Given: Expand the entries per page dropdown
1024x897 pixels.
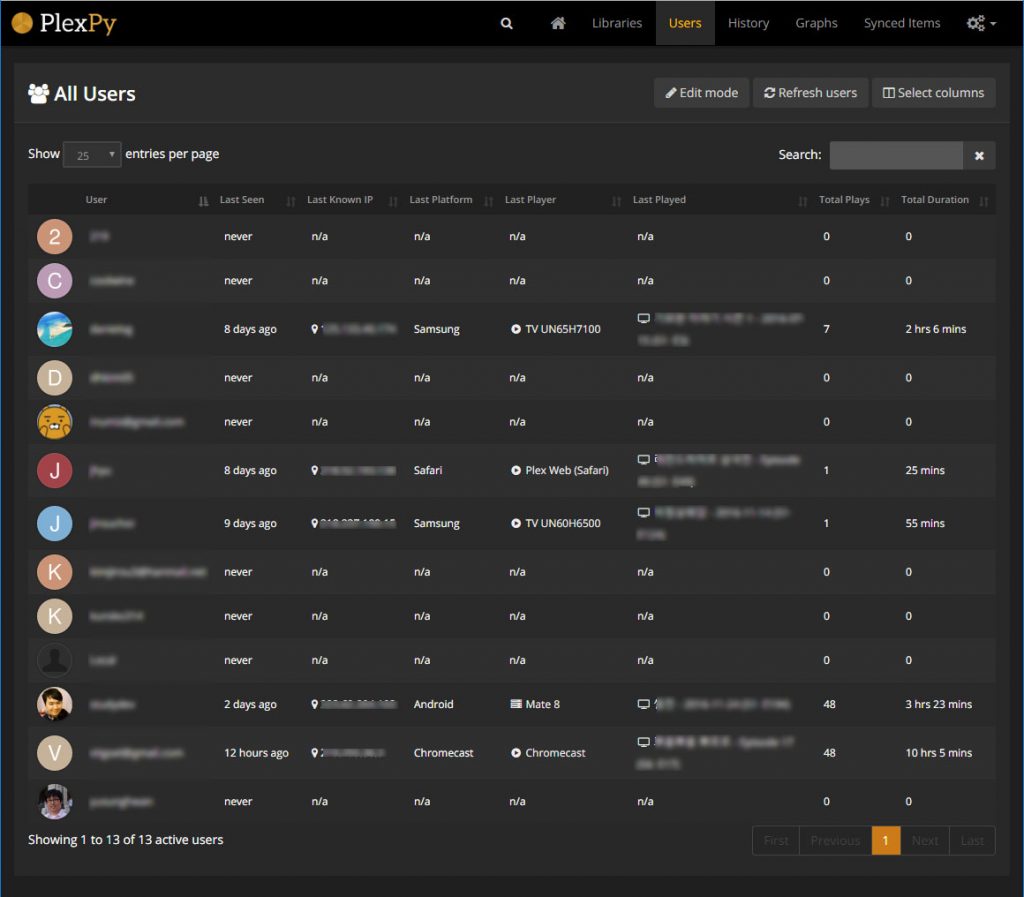Looking at the screenshot, I should pos(92,155).
